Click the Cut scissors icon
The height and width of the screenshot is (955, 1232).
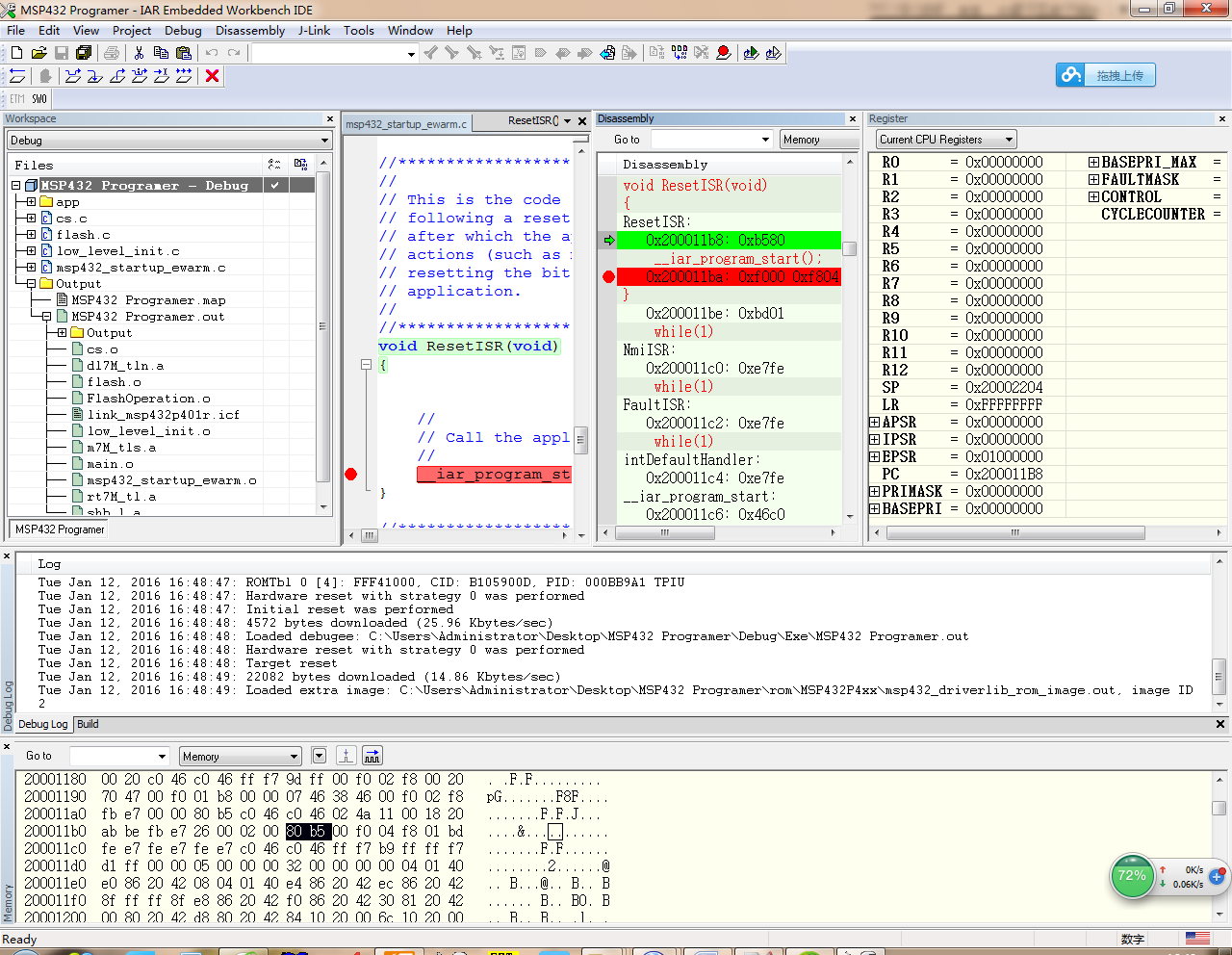click(139, 53)
